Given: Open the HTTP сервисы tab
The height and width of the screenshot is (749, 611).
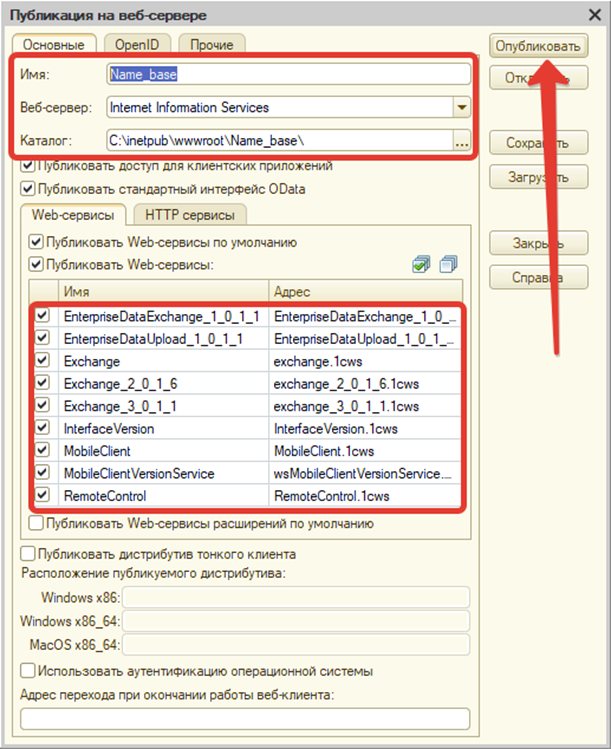Looking at the screenshot, I should pyautogui.click(x=190, y=214).
